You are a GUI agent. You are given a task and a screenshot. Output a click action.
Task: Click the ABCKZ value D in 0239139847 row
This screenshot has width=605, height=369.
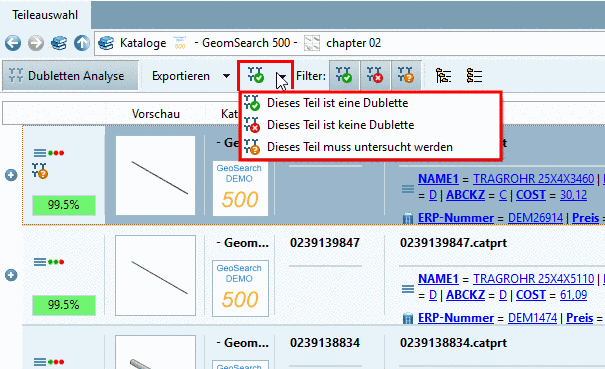click(503, 295)
